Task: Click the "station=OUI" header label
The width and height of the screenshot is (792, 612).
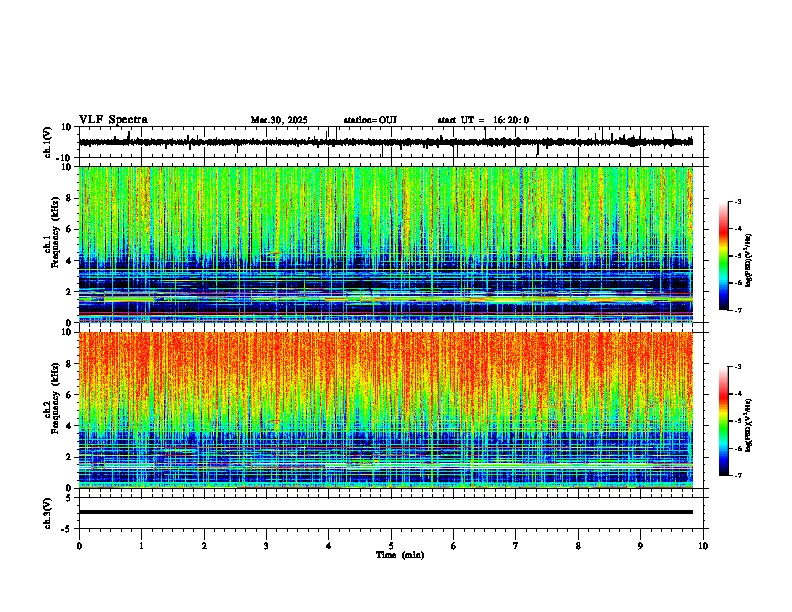Action: tap(370, 120)
